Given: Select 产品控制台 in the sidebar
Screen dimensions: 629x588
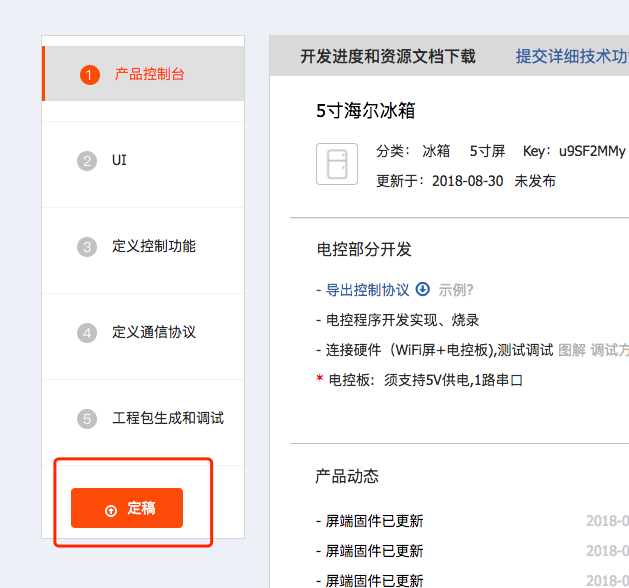Looking at the screenshot, I should coord(149,74).
